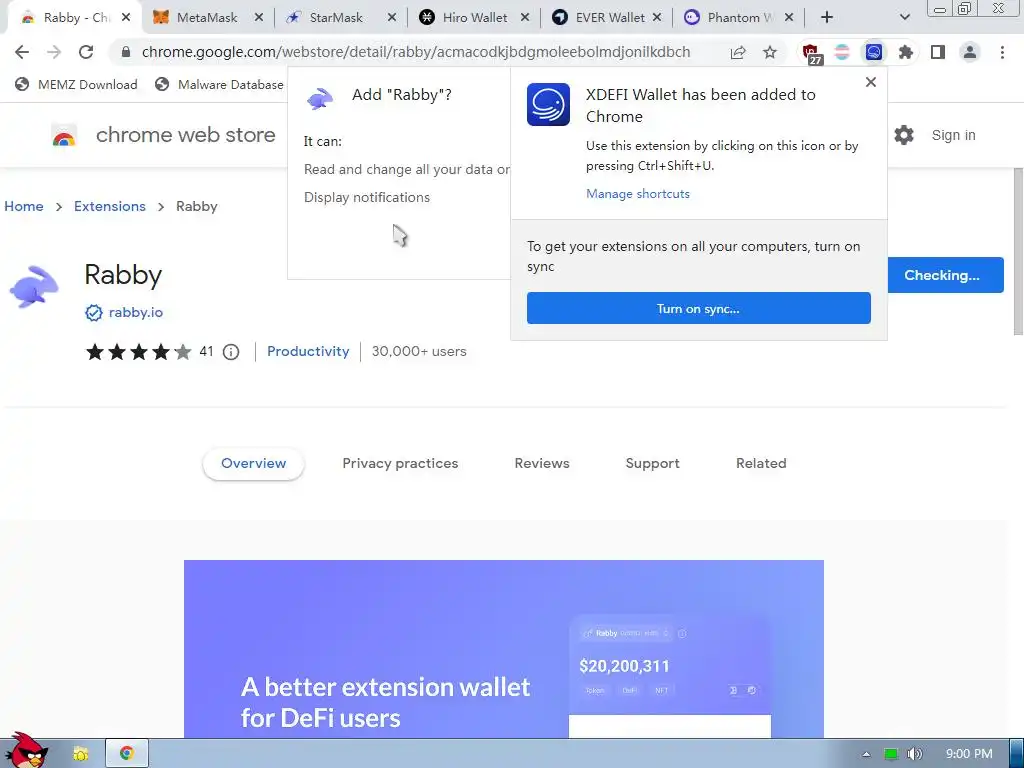
Task: Go back with the browser back arrow
Action: (x=22, y=52)
